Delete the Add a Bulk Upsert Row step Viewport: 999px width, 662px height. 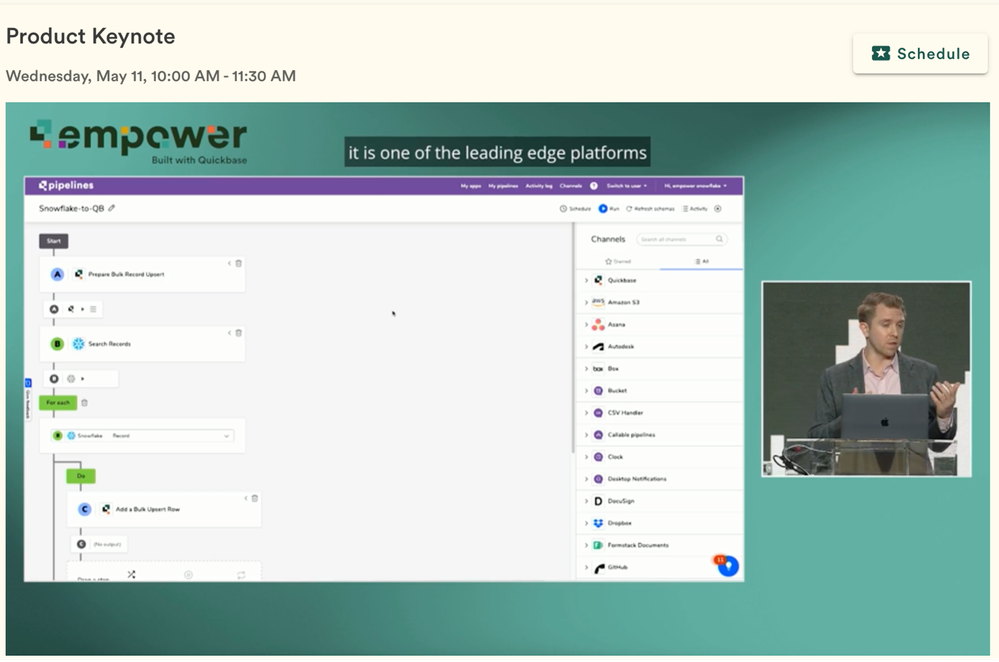pyautogui.click(x=255, y=498)
